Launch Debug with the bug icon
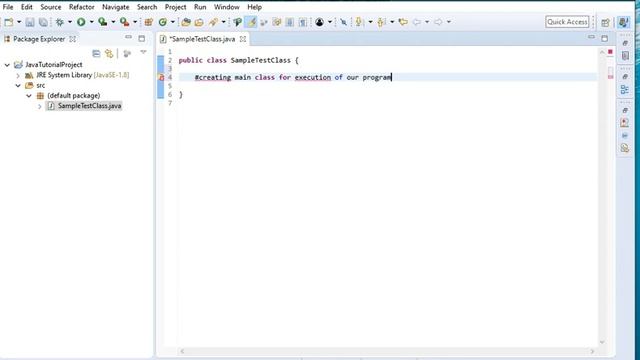The height and width of the screenshot is (360, 640). pyautogui.click(x=60, y=22)
